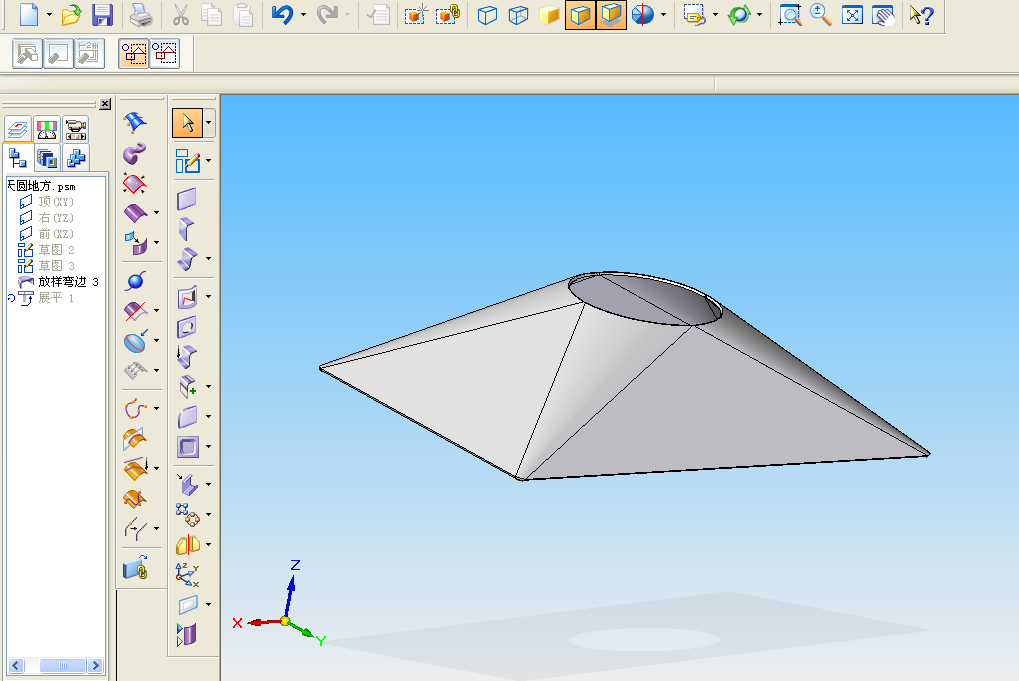Click the close corner square tool
This screenshot has height=681, width=1019.
[188, 446]
